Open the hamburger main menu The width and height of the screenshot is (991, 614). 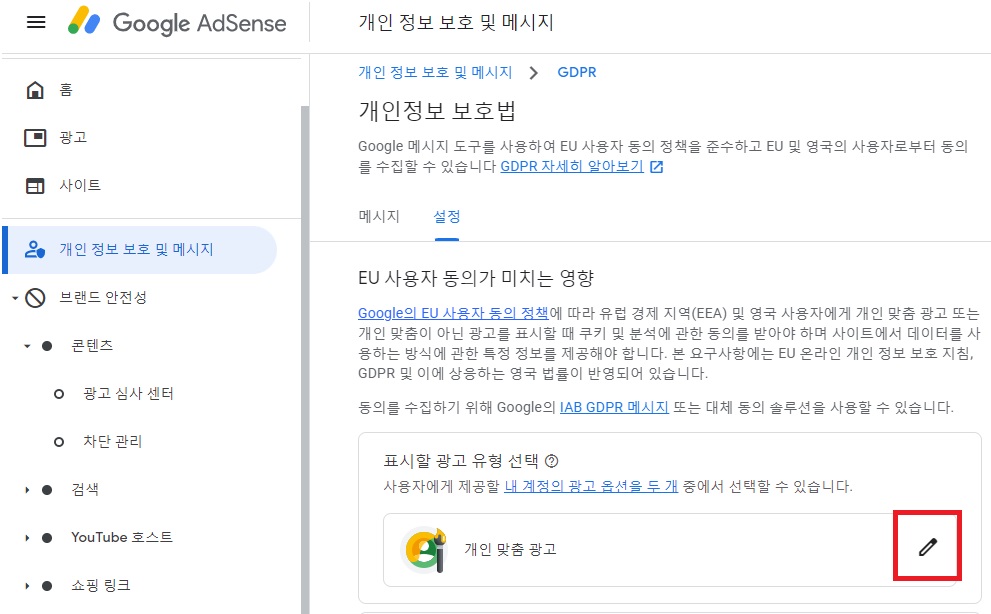[x=36, y=23]
